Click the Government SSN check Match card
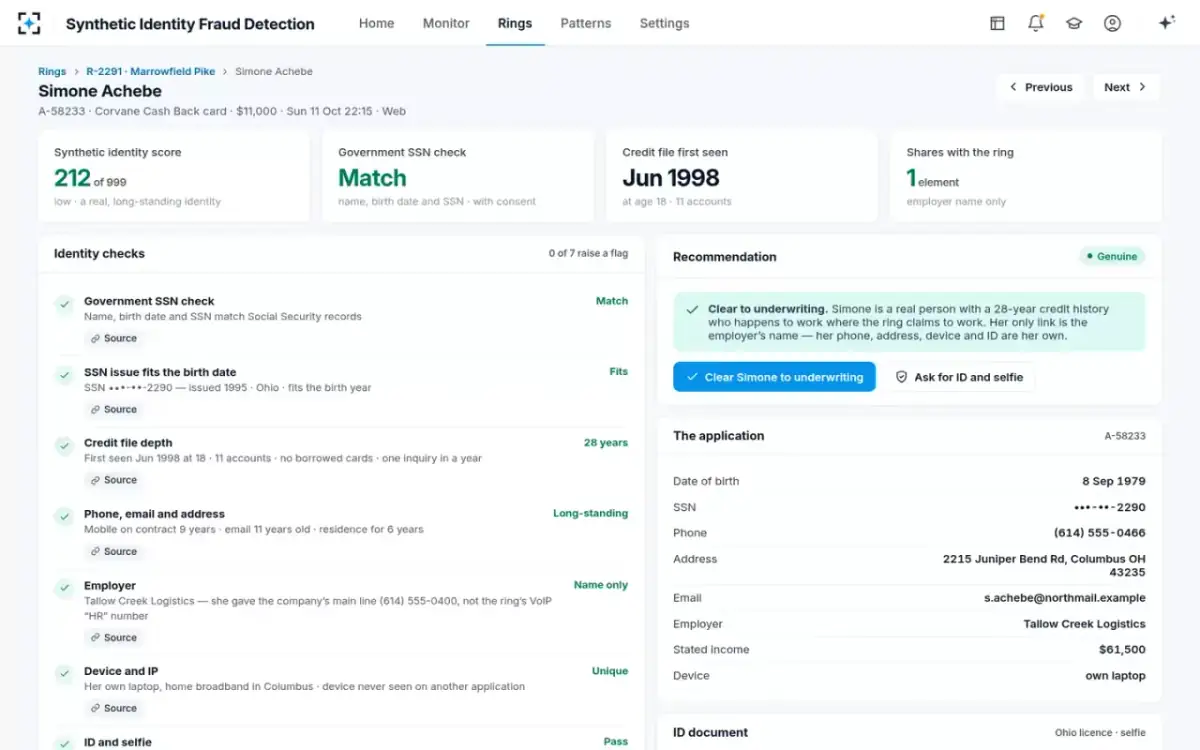 tap(458, 176)
